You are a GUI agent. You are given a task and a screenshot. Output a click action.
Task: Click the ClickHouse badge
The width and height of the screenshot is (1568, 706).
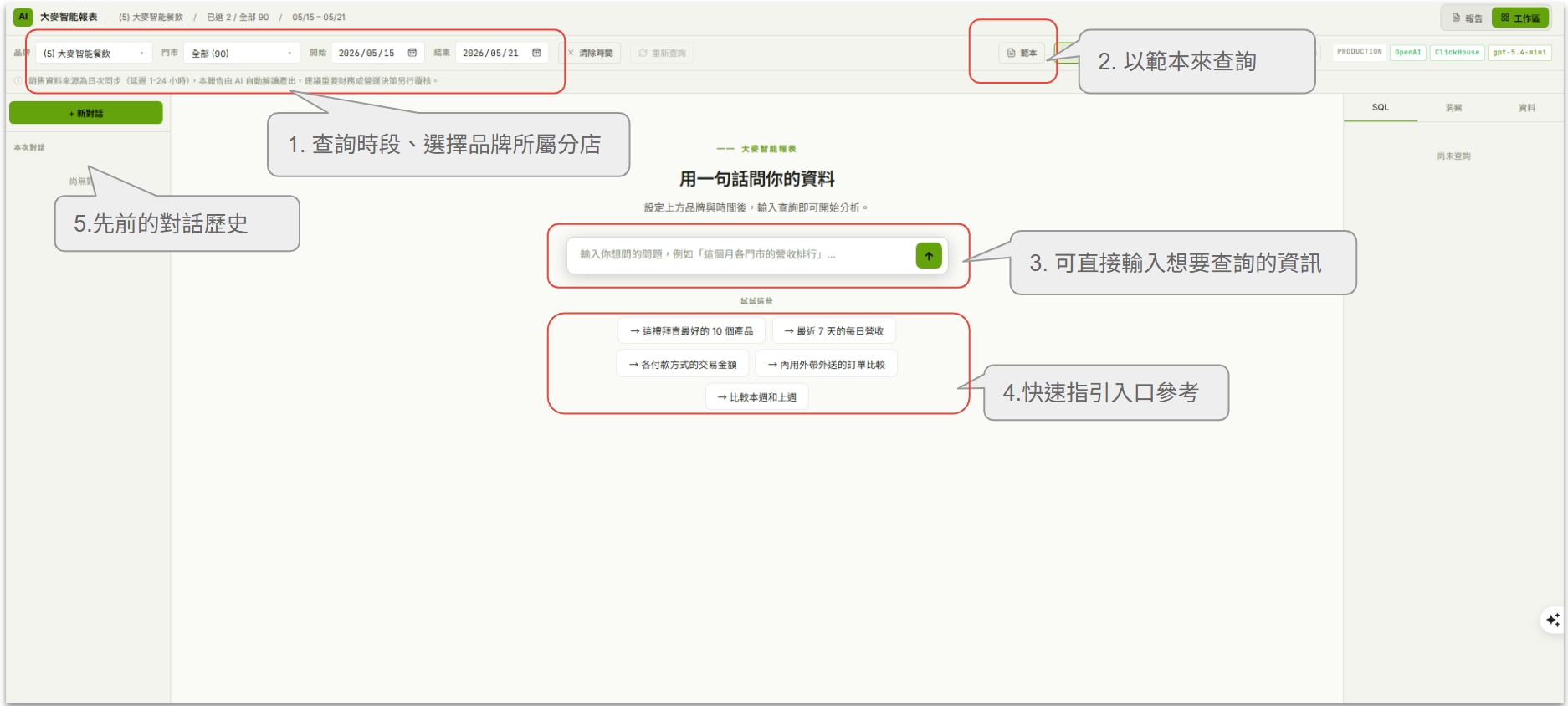1458,52
